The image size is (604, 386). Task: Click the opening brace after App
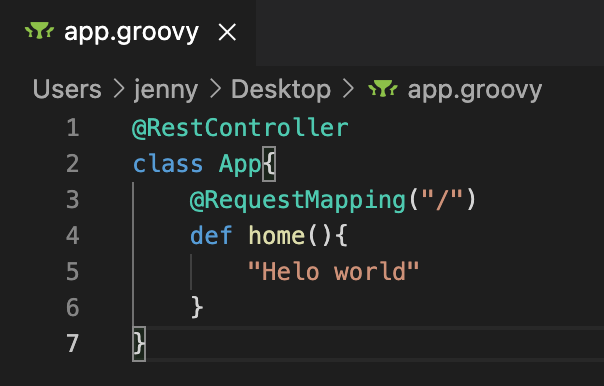coord(269,164)
